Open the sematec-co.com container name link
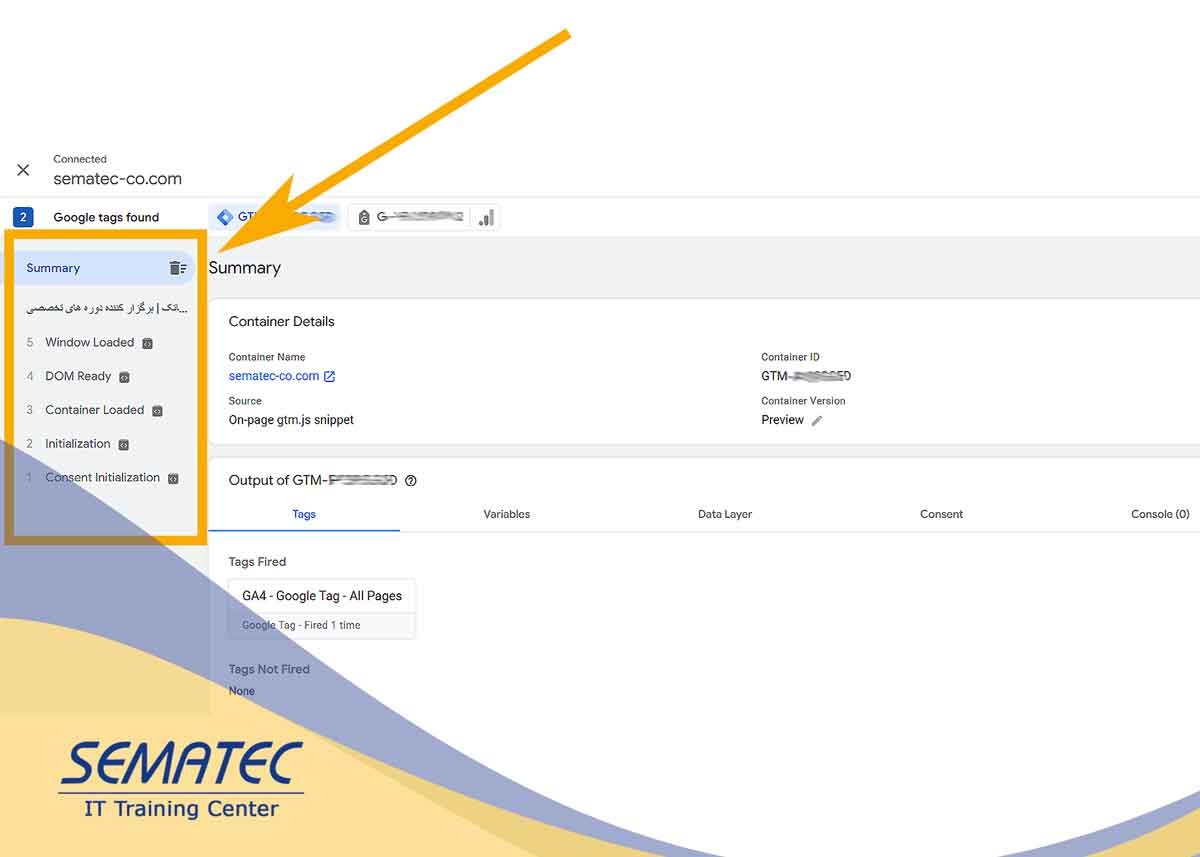 (x=274, y=376)
